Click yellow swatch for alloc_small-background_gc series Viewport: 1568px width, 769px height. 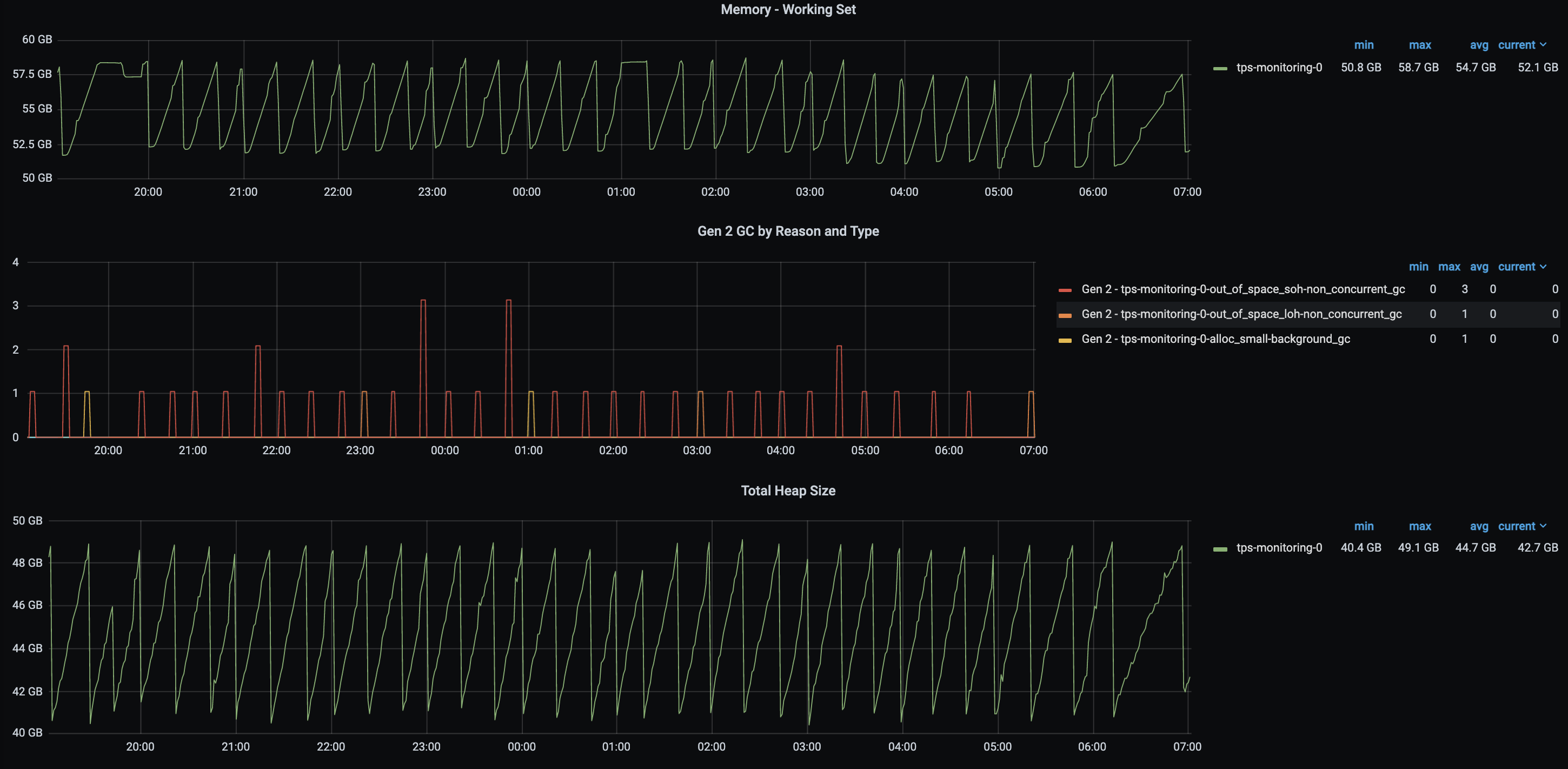(x=1065, y=340)
